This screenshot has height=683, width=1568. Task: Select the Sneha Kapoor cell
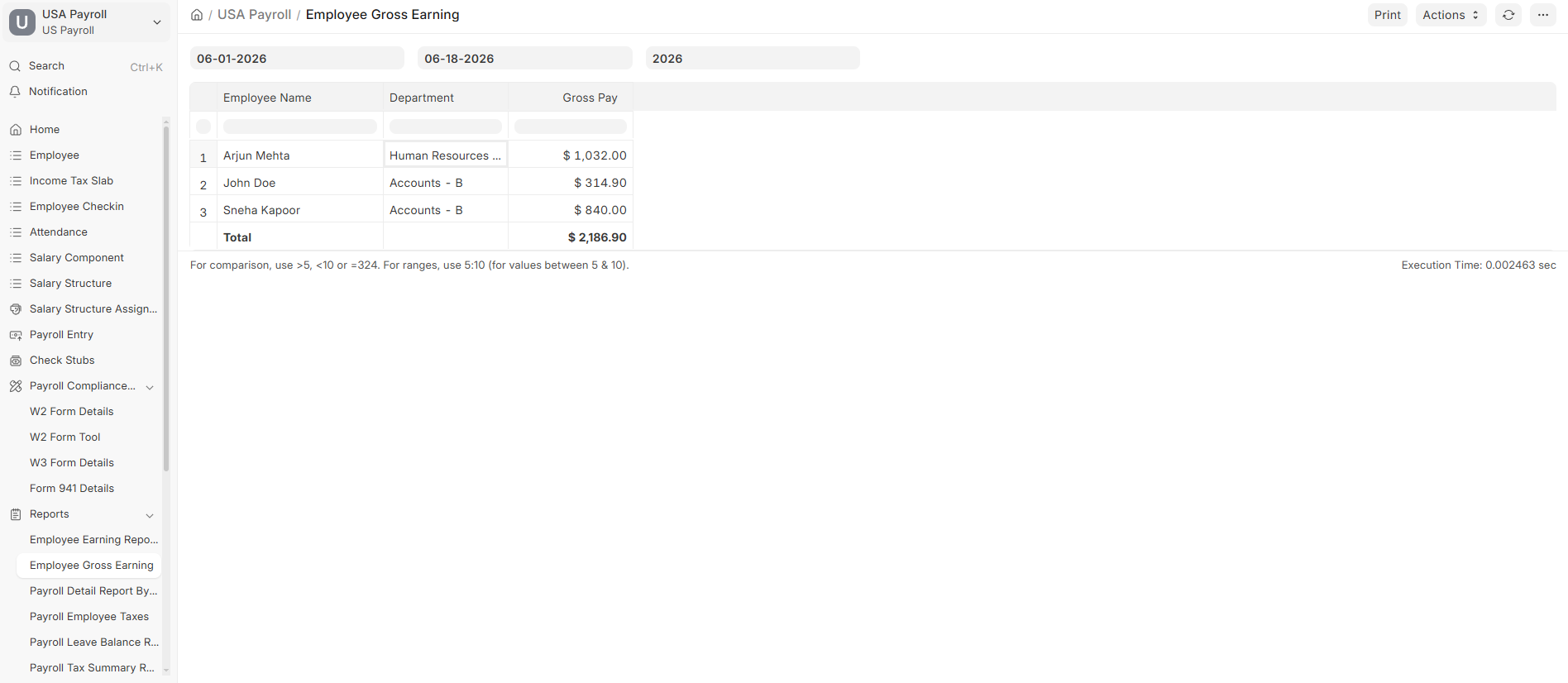300,210
